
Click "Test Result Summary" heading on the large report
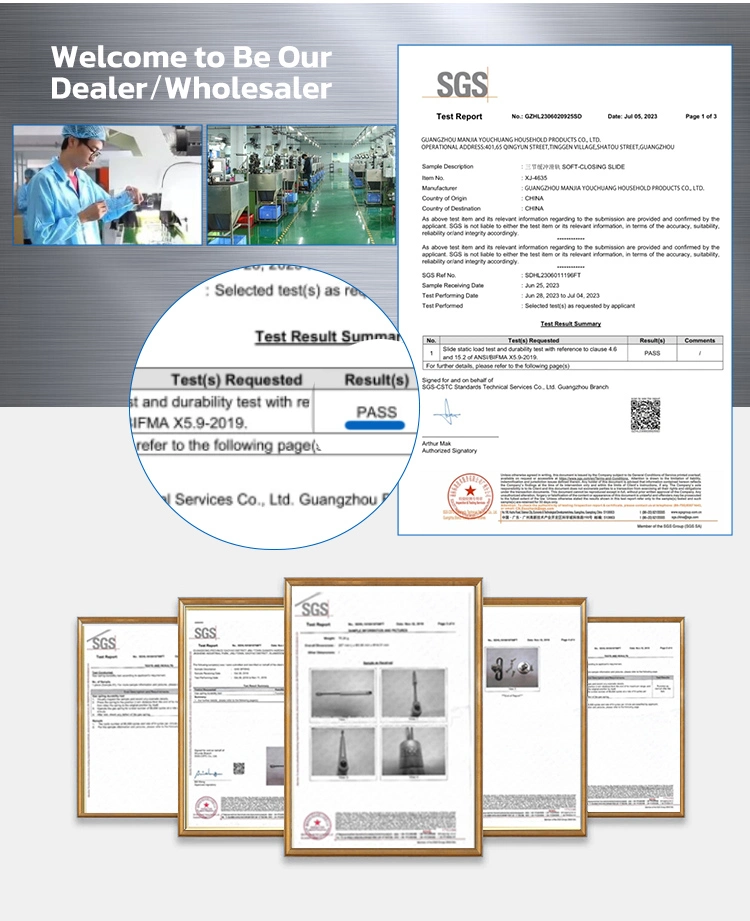[570, 324]
